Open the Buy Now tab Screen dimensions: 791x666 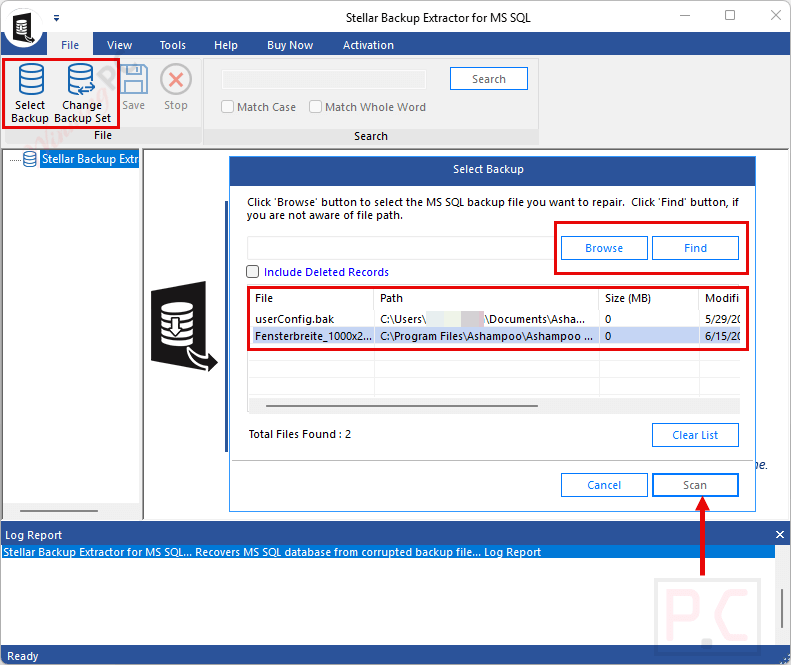(x=290, y=45)
